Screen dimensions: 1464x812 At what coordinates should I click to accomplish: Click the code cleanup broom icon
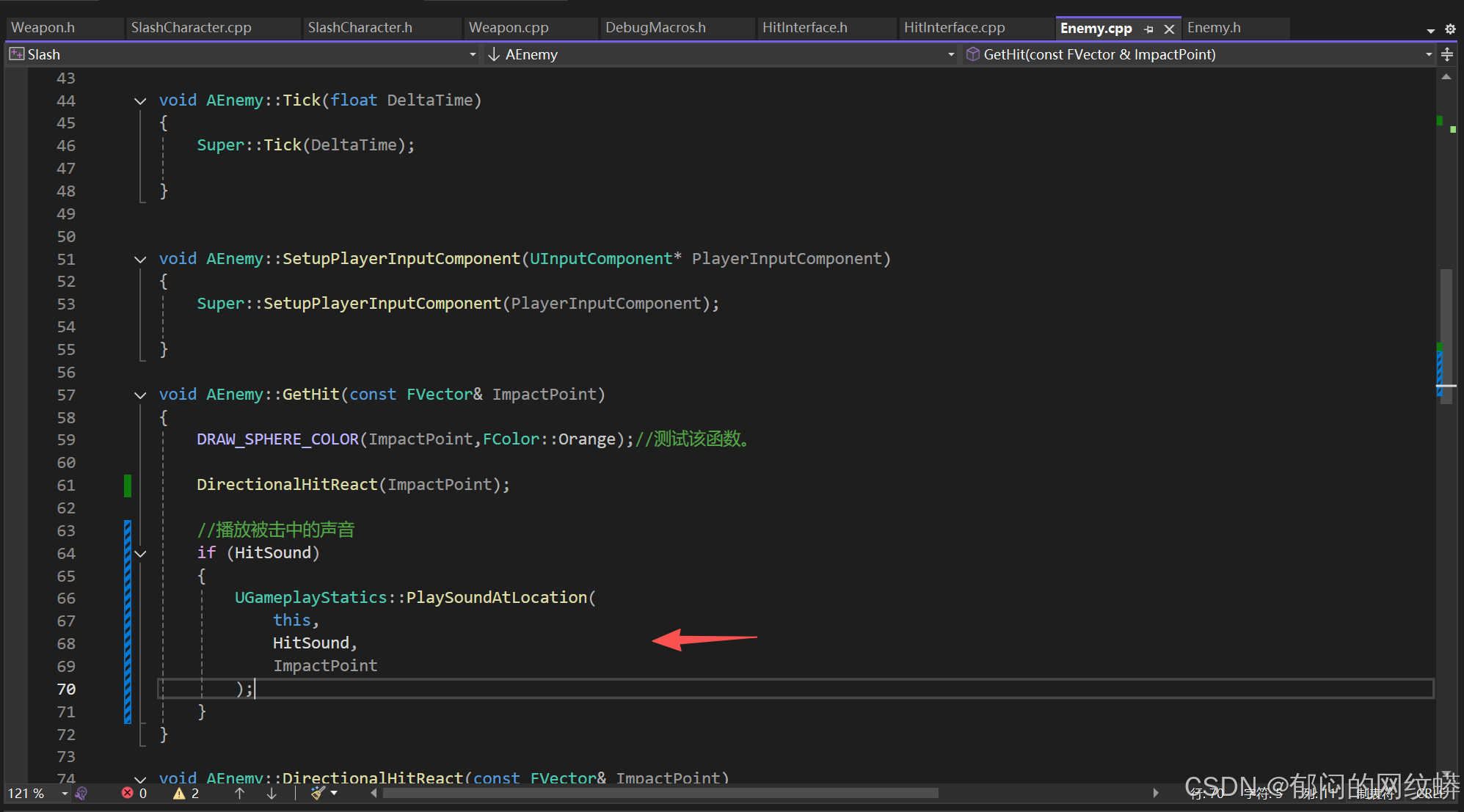317,793
